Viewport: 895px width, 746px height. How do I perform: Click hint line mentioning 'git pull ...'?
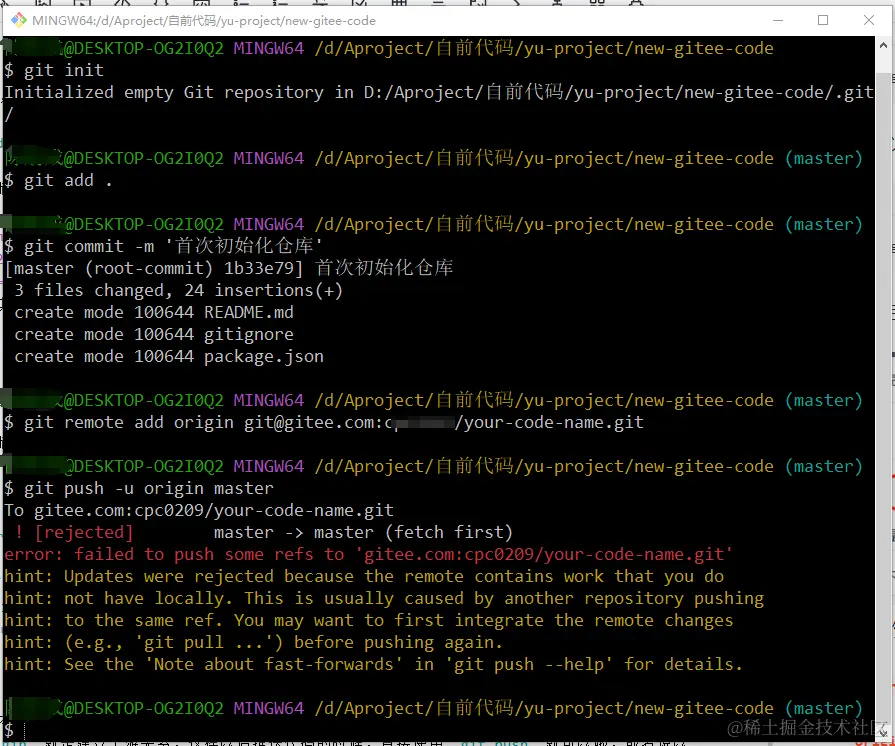pos(253,643)
